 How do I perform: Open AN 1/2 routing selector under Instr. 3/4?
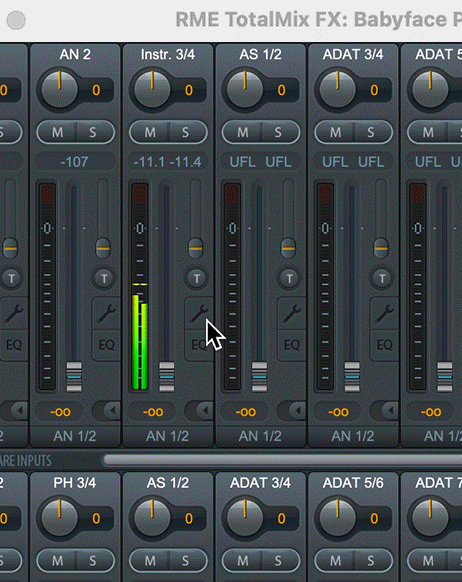pyautogui.click(x=168, y=436)
